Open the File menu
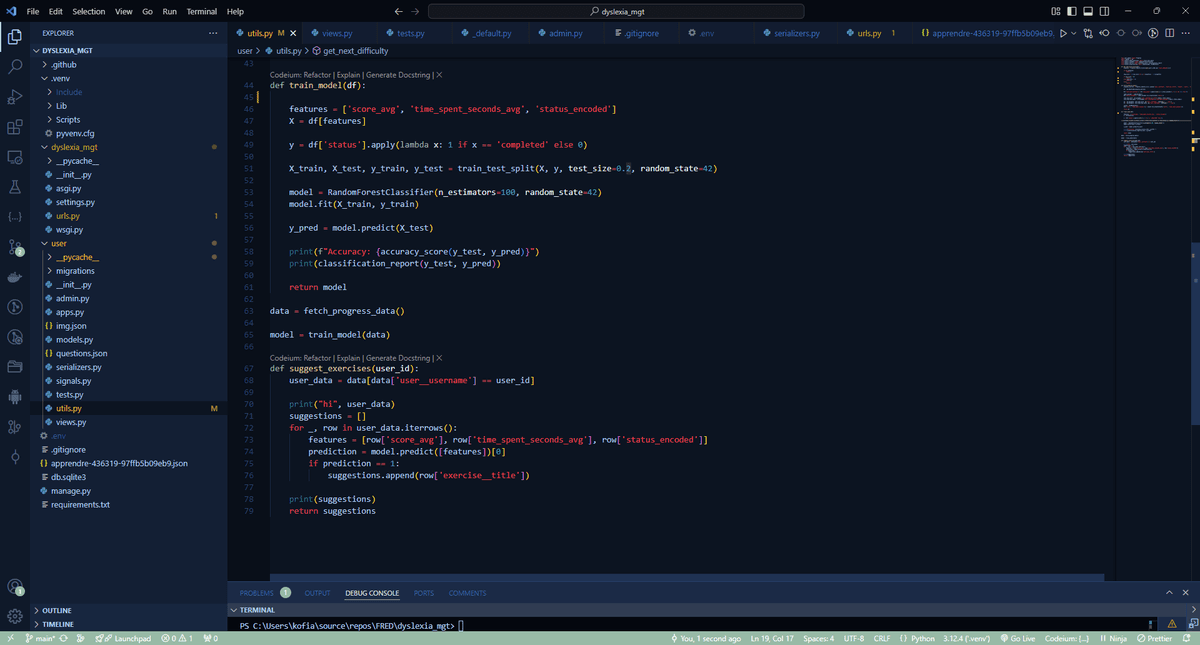This screenshot has width=1200, height=645. click(33, 11)
